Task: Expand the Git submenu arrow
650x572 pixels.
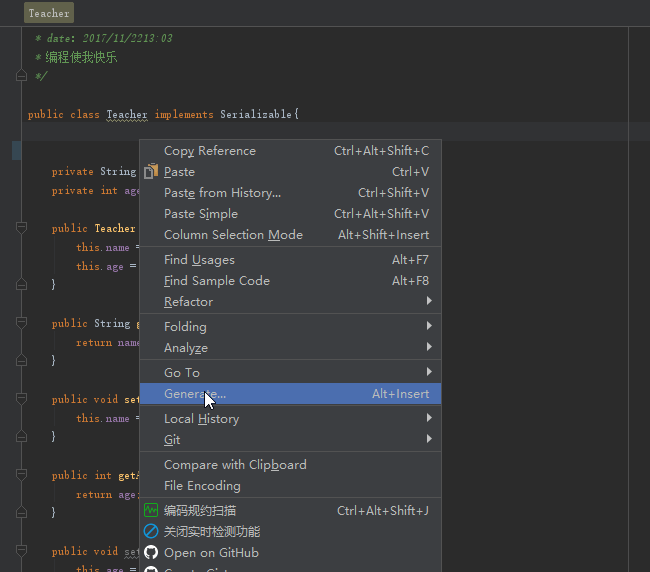Action: [429, 439]
